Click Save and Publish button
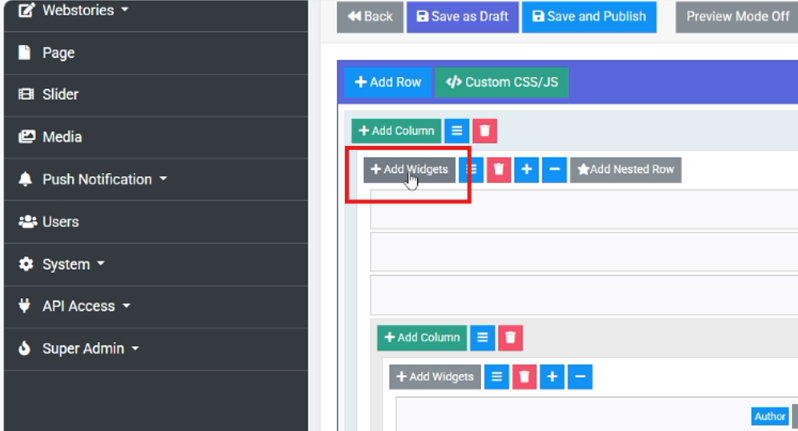 tap(588, 17)
